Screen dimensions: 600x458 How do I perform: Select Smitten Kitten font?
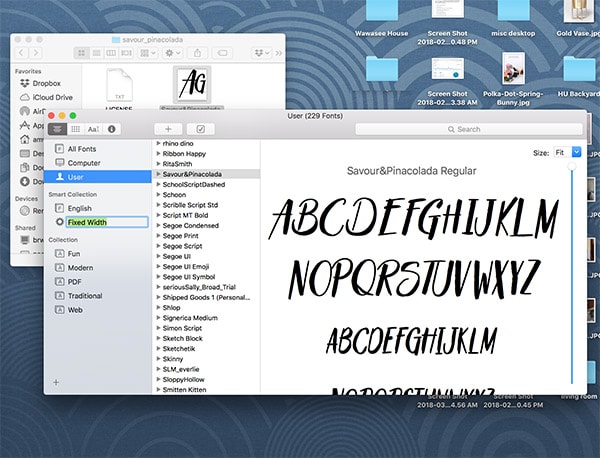click(x=206, y=390)
